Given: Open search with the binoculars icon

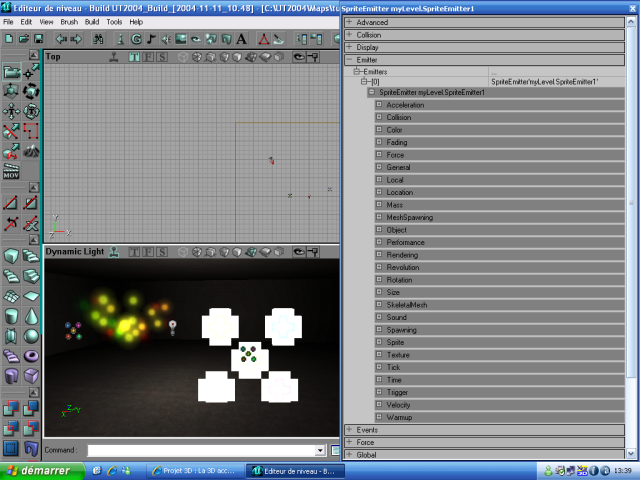Looking at the screenshot, I should (x=99, y=39).
